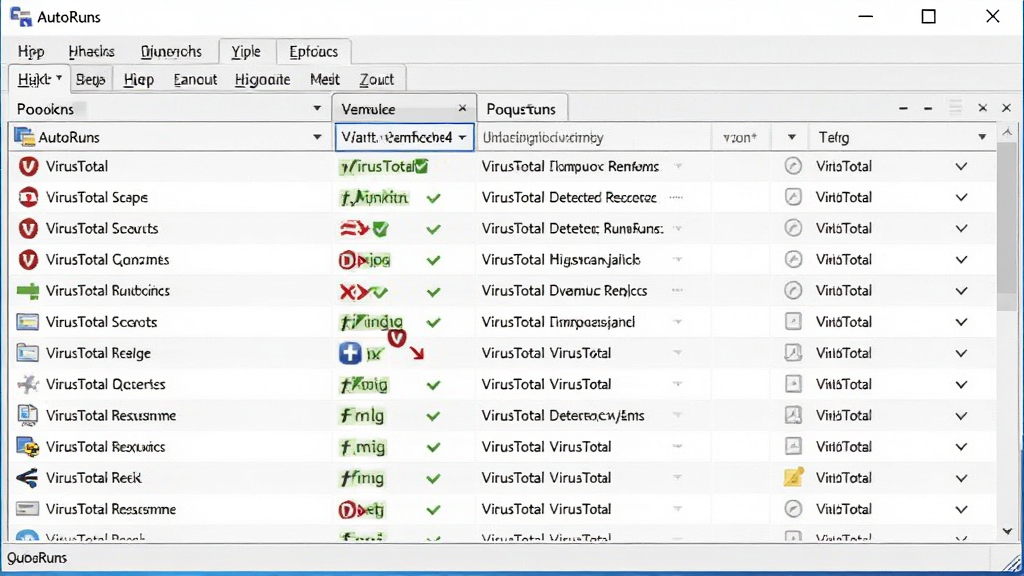Open the Diunerchs menu
1024x576 pixels.
click(171, 52)
